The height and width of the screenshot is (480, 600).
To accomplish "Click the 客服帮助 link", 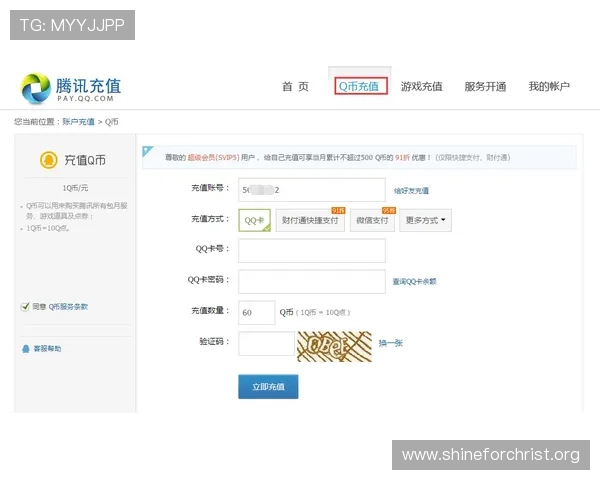I will point(47,349).
